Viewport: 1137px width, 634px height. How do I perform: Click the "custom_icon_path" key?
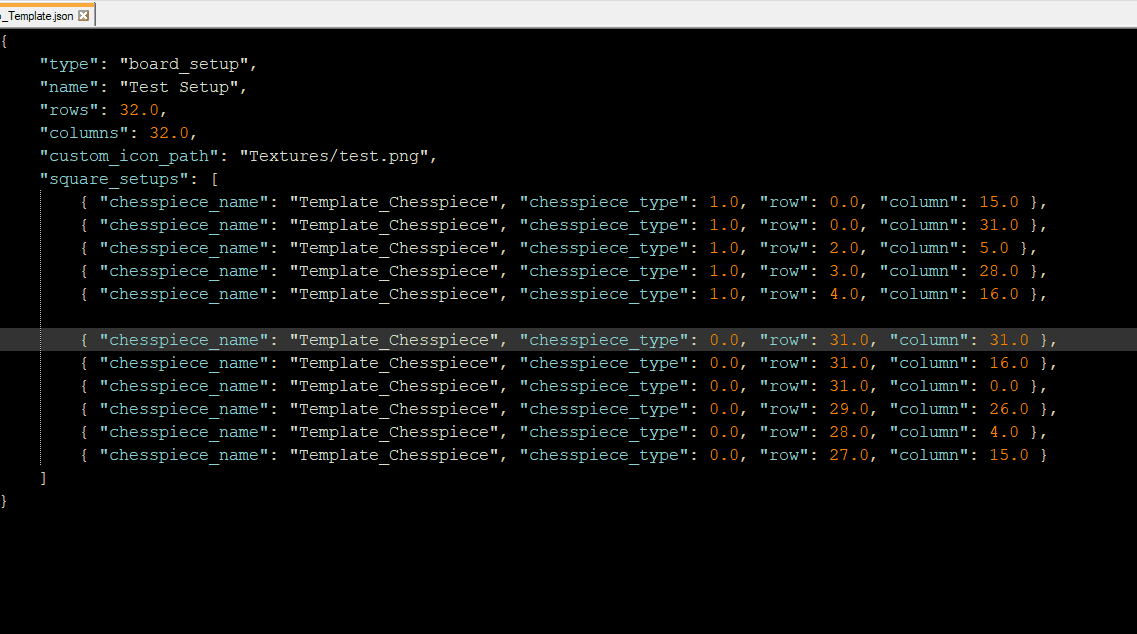[128, 157]
